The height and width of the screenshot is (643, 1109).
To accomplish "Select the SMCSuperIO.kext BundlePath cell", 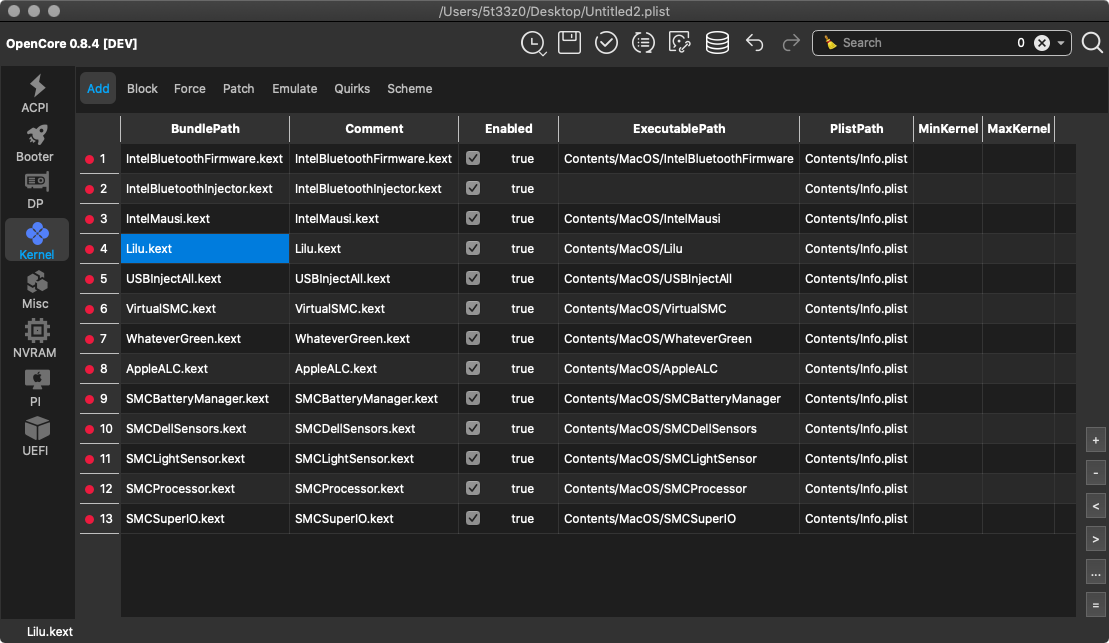I will tap(205, 519).
